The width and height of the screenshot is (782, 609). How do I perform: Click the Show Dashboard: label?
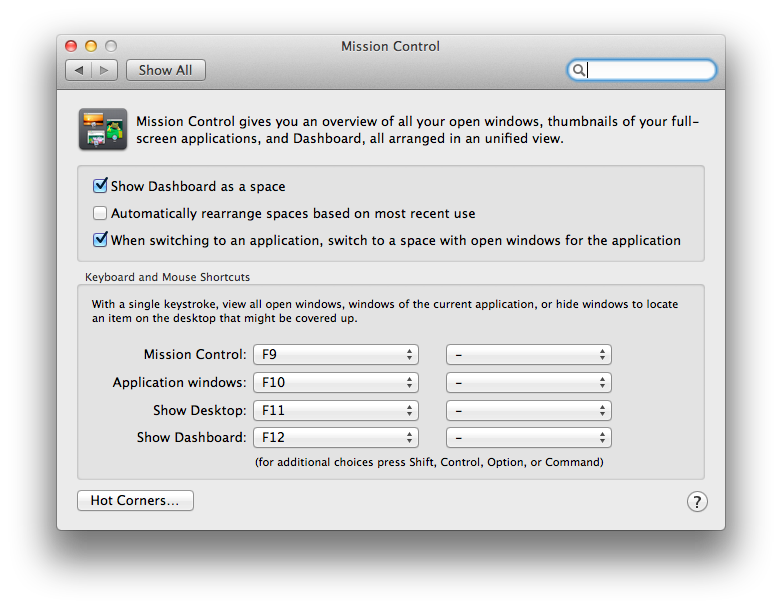coord(192,437)
